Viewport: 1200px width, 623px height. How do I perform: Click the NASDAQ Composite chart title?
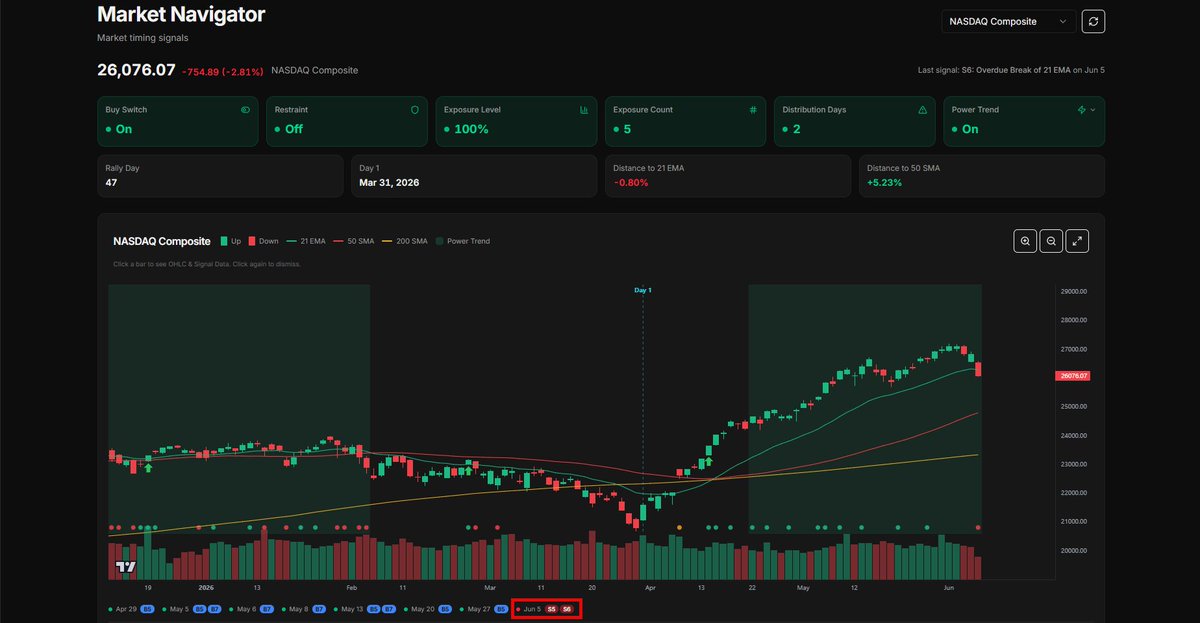(162, 241)
